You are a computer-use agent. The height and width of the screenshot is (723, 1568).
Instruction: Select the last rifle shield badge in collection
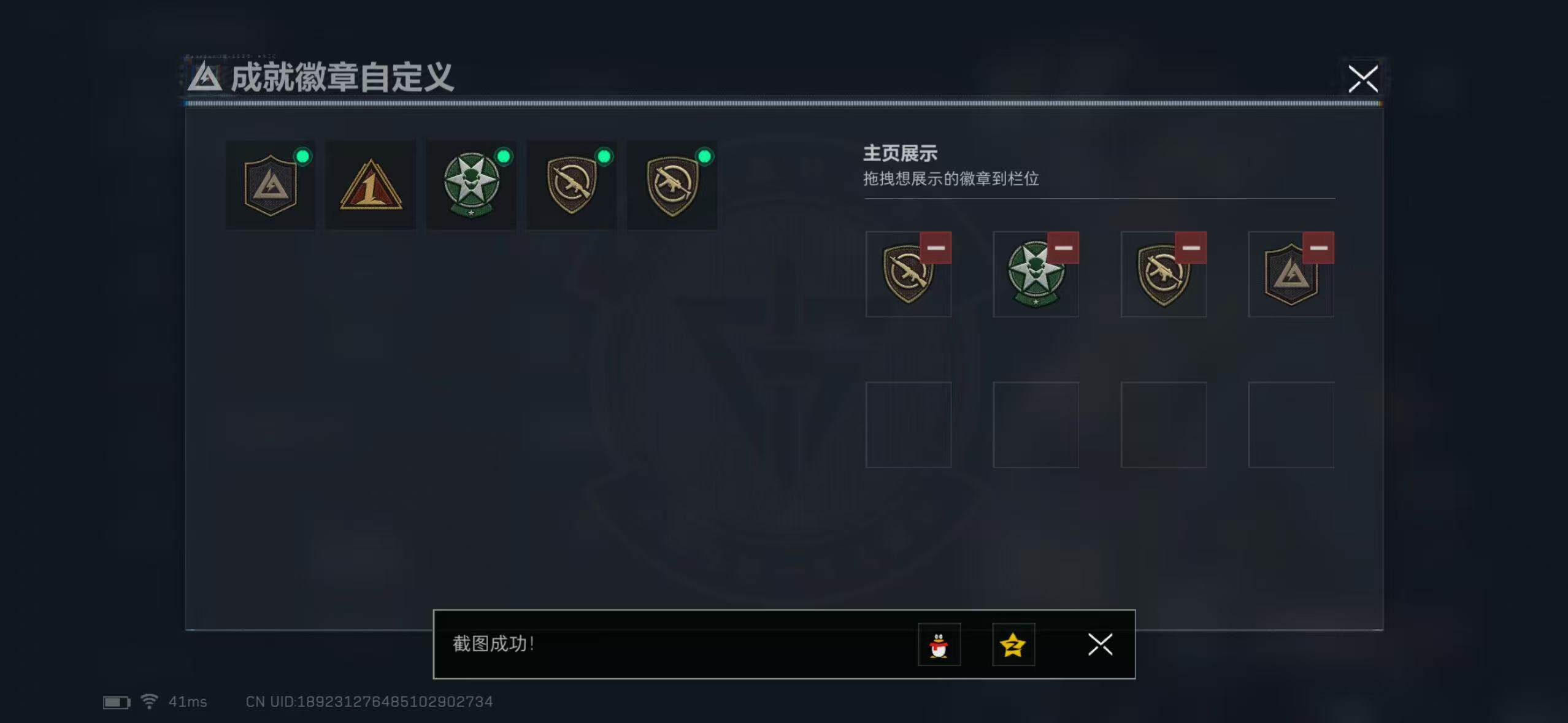(x=672, y=185)
